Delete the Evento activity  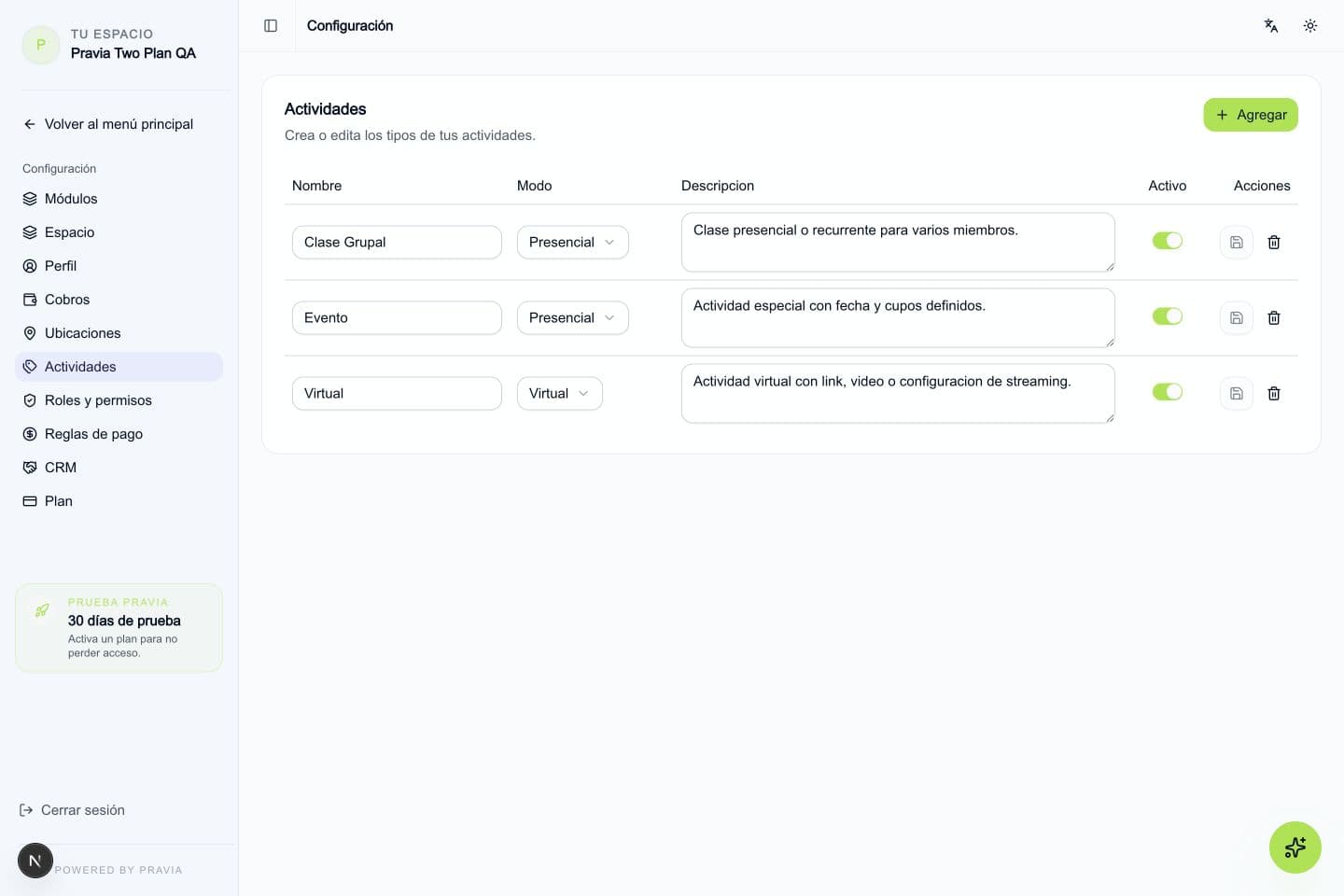pyautogui.click(x=1274, y=318)
